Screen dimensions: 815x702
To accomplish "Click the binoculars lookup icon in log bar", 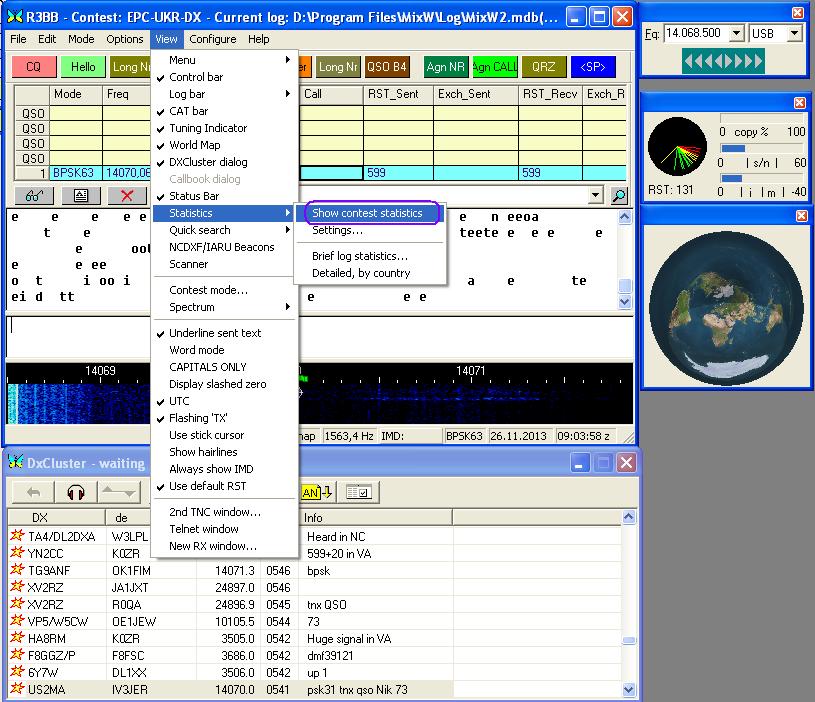I will point(32,195).
